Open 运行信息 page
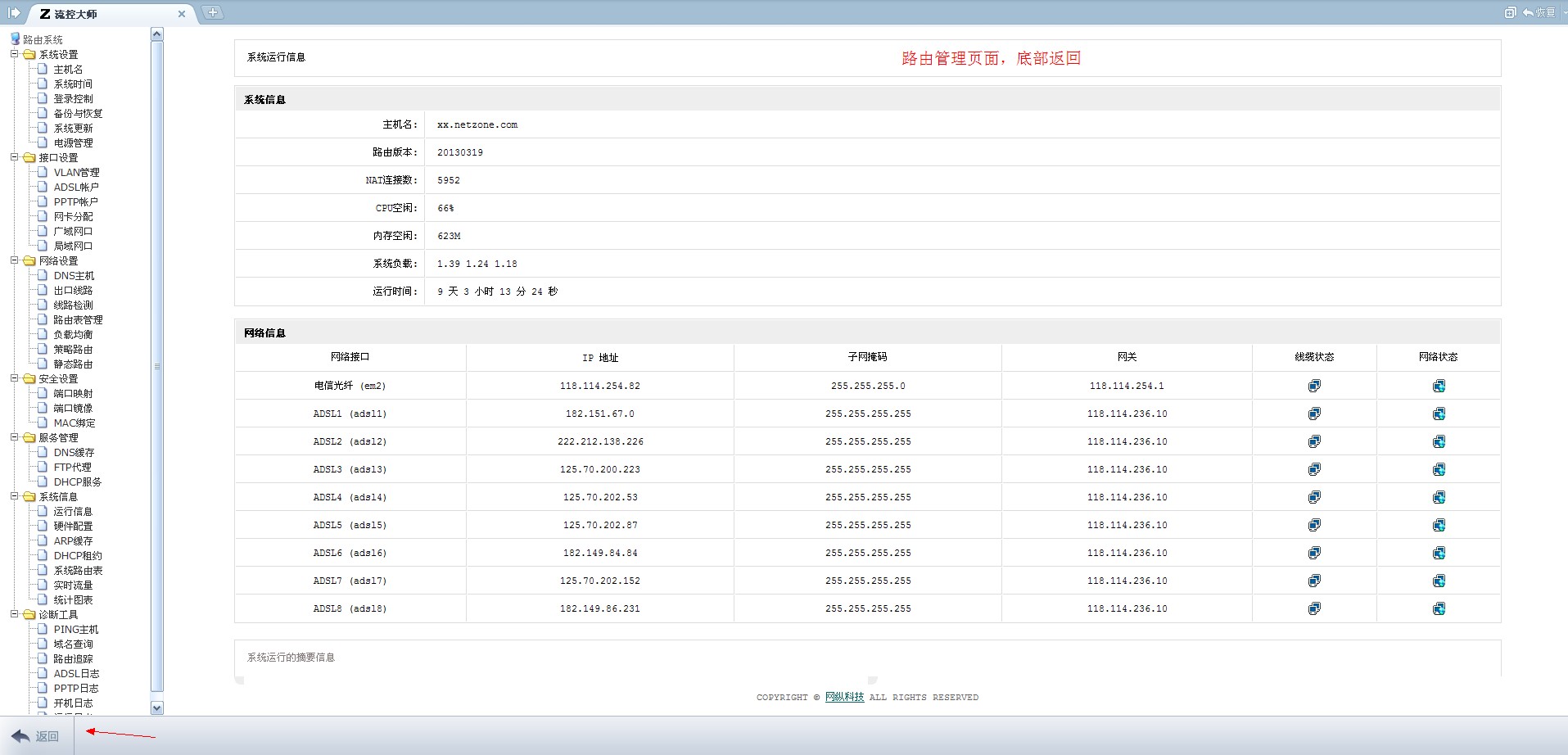 (73, 512)
